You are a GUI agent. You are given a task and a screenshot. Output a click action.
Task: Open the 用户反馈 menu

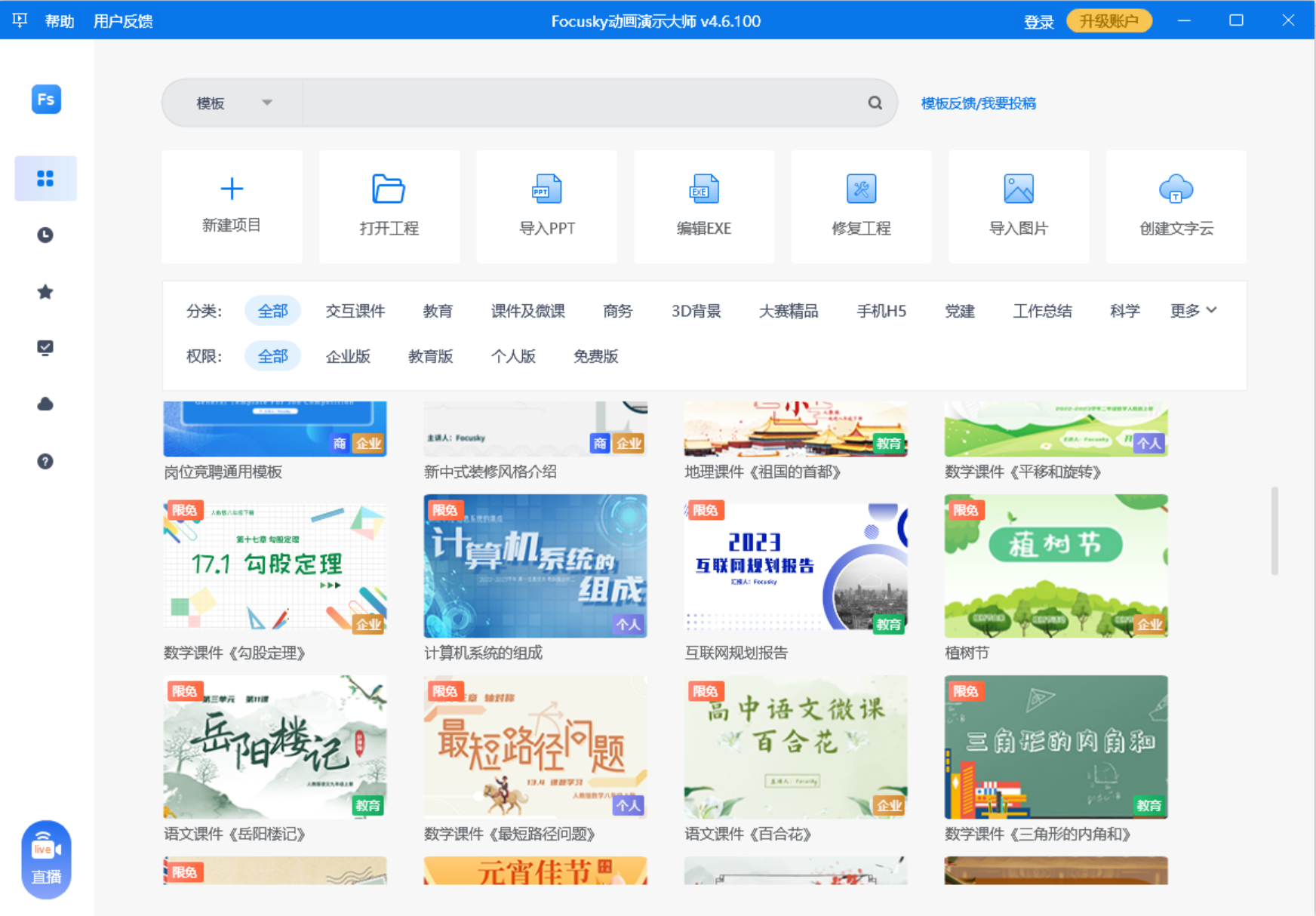coord(123,21)
